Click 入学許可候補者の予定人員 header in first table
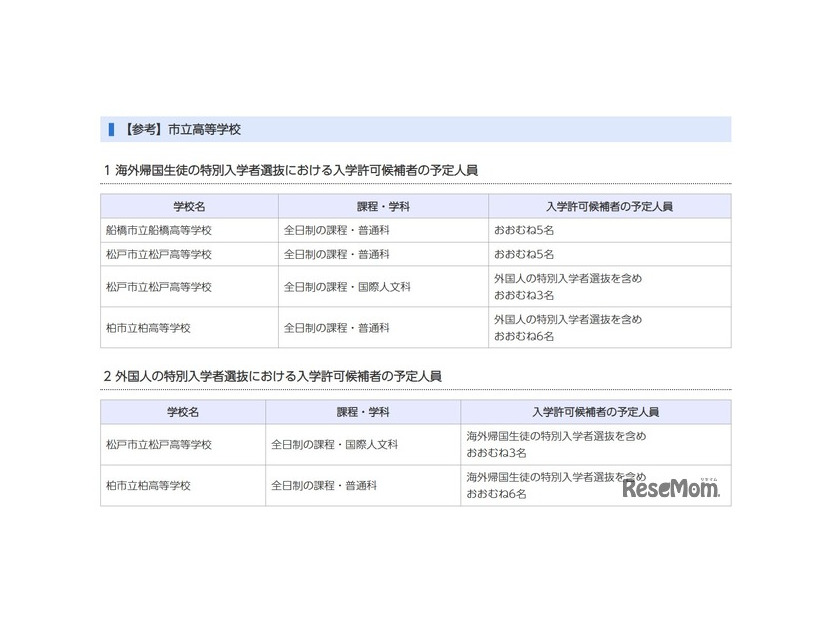The width and height of the screenshot is (826, 620). (x=609, y=206)
